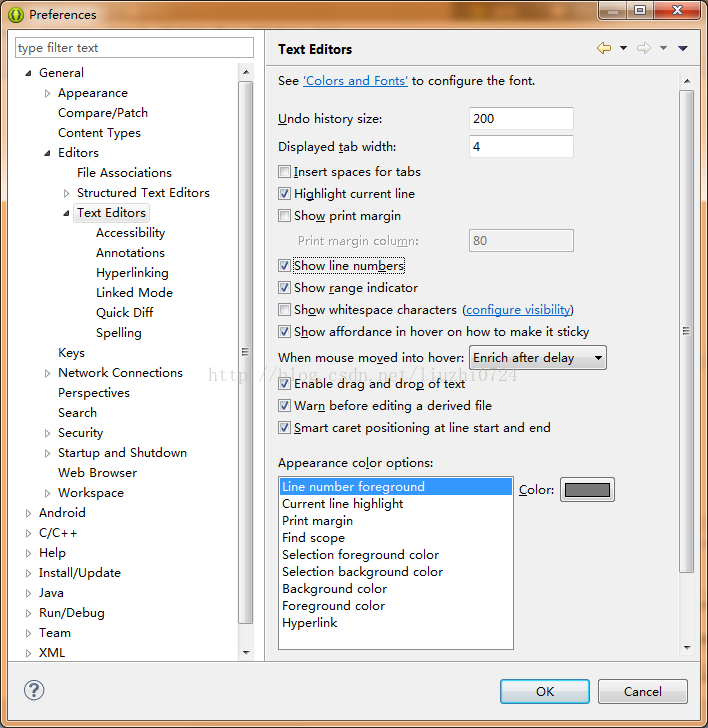Select 'Print margin' color option
708x728 pixels.
(x=396, y=521)
